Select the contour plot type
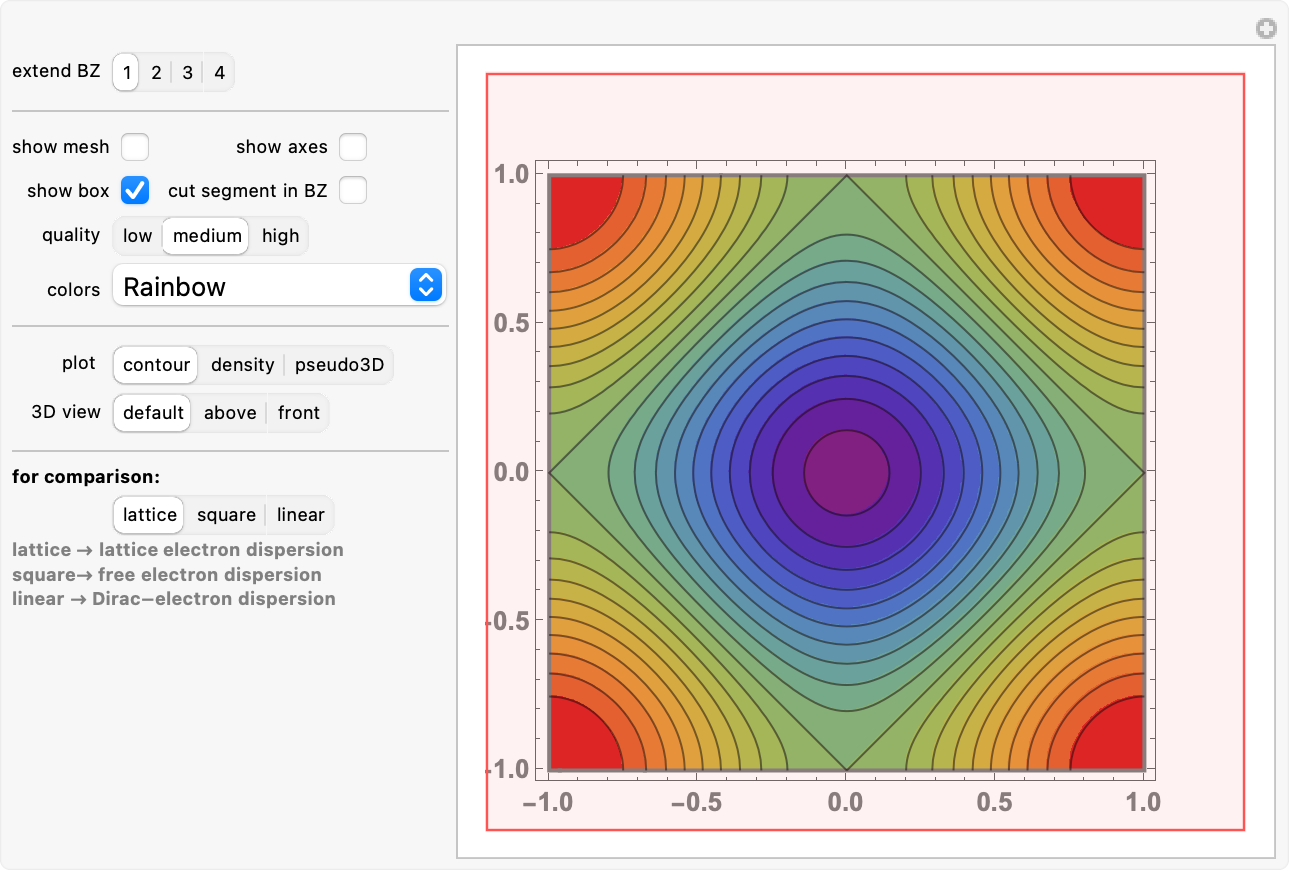 pyautogui.click(x=156, y=365)
